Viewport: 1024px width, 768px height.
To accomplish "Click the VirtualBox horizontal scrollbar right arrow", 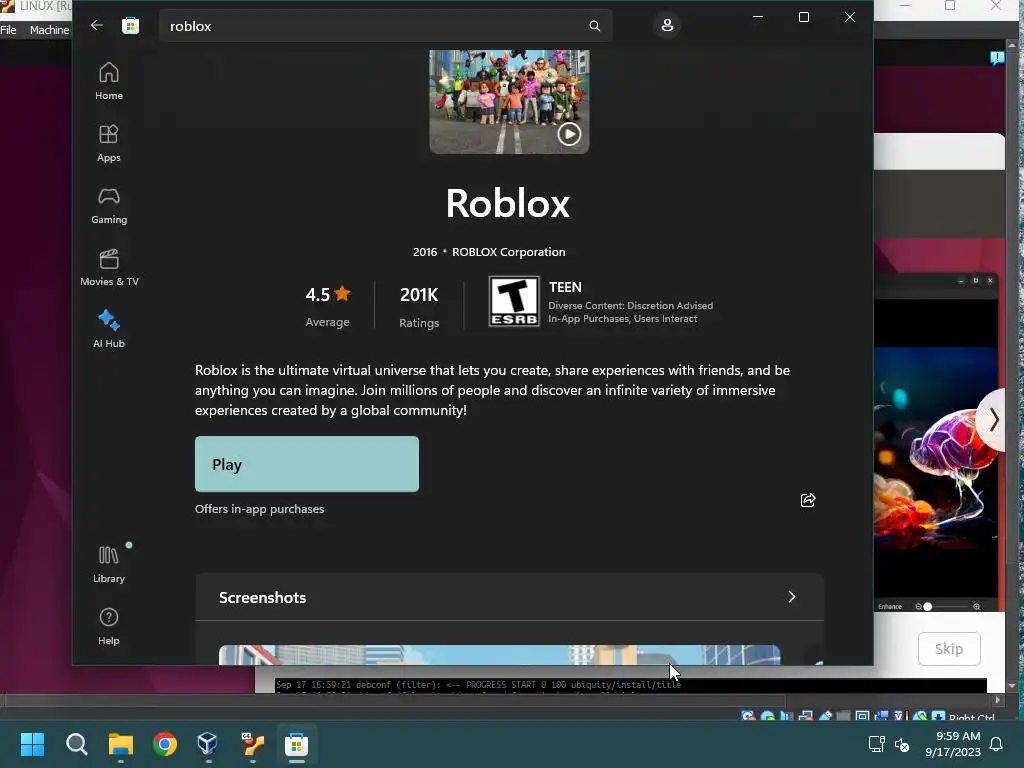I will pyautogui.click(x=997, y=700).
